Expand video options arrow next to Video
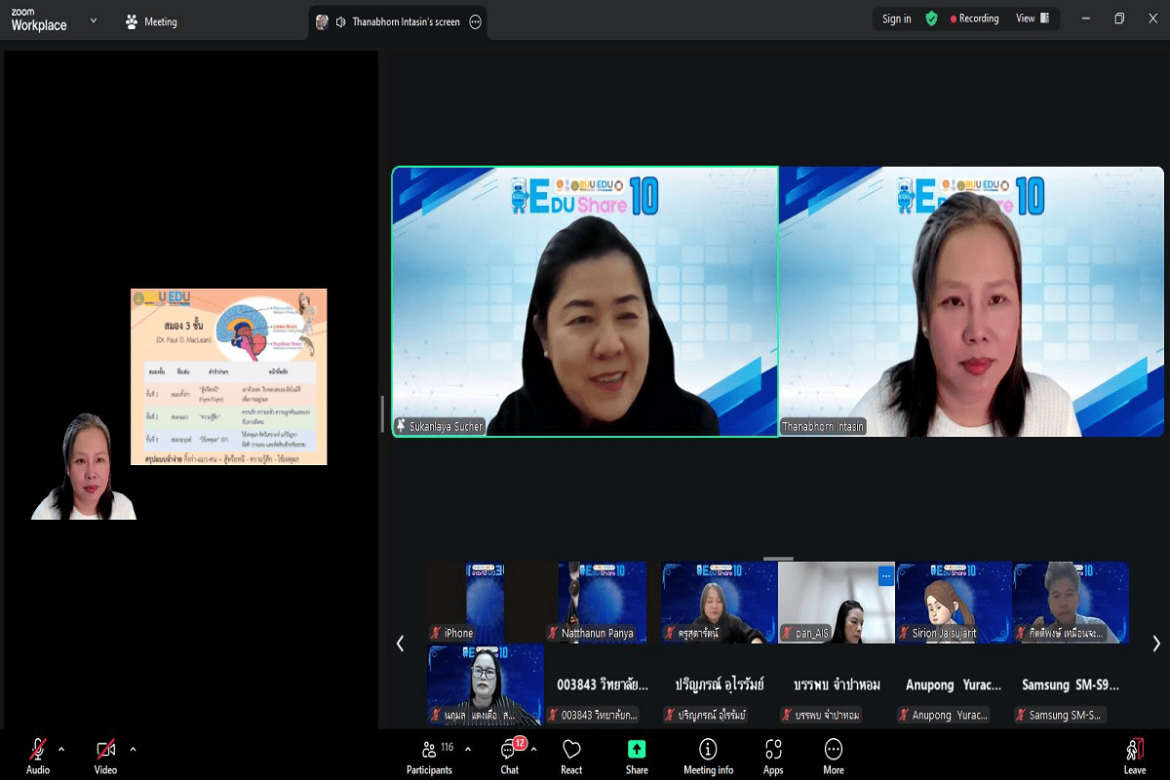Viewport: 1170px width, 780px height. (x=132, y=749)
